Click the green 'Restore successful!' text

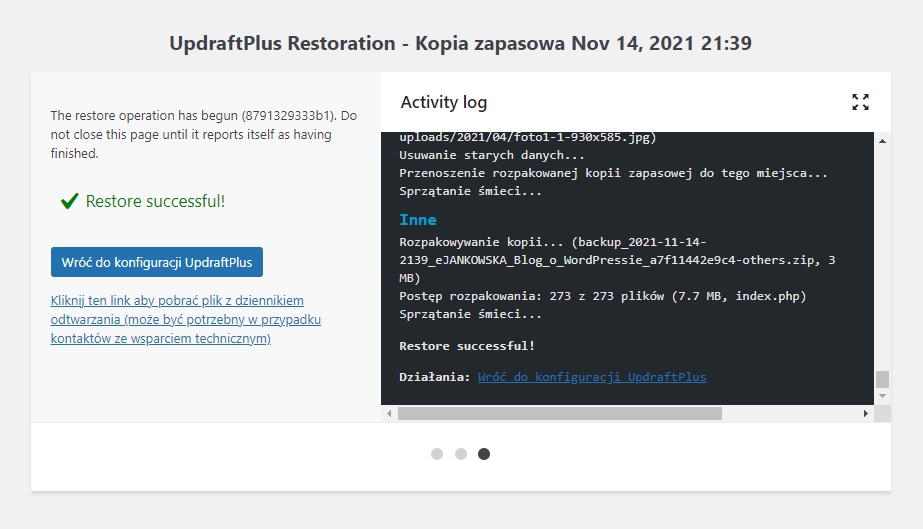155,201
